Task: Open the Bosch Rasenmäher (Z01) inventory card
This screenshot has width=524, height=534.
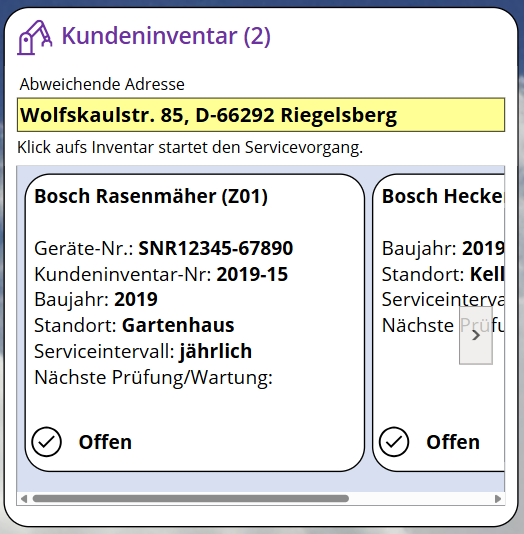Action: point(195,323)
